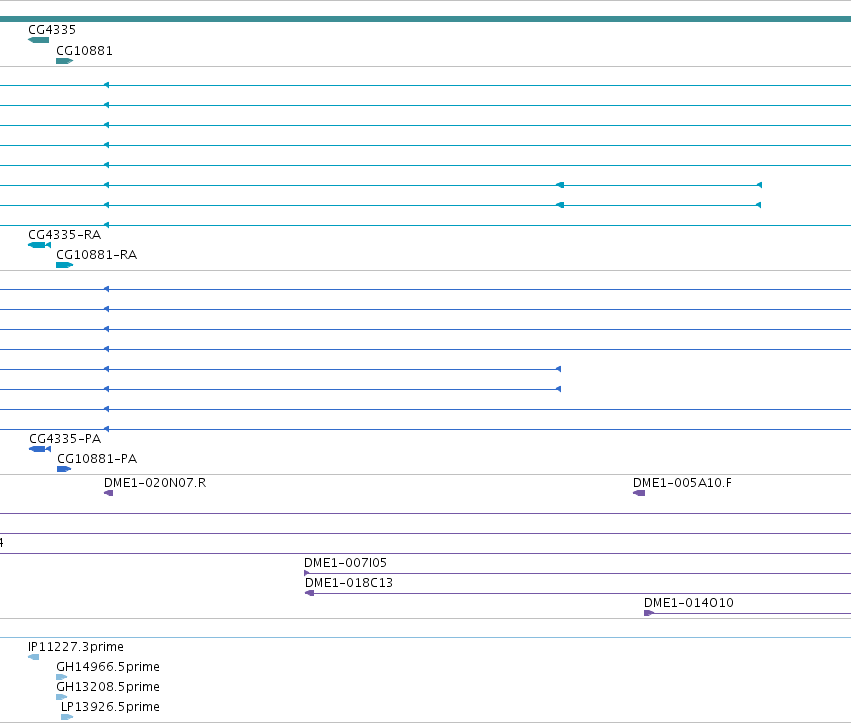Click the CG4335-PA label text

(x=65, y=439)
